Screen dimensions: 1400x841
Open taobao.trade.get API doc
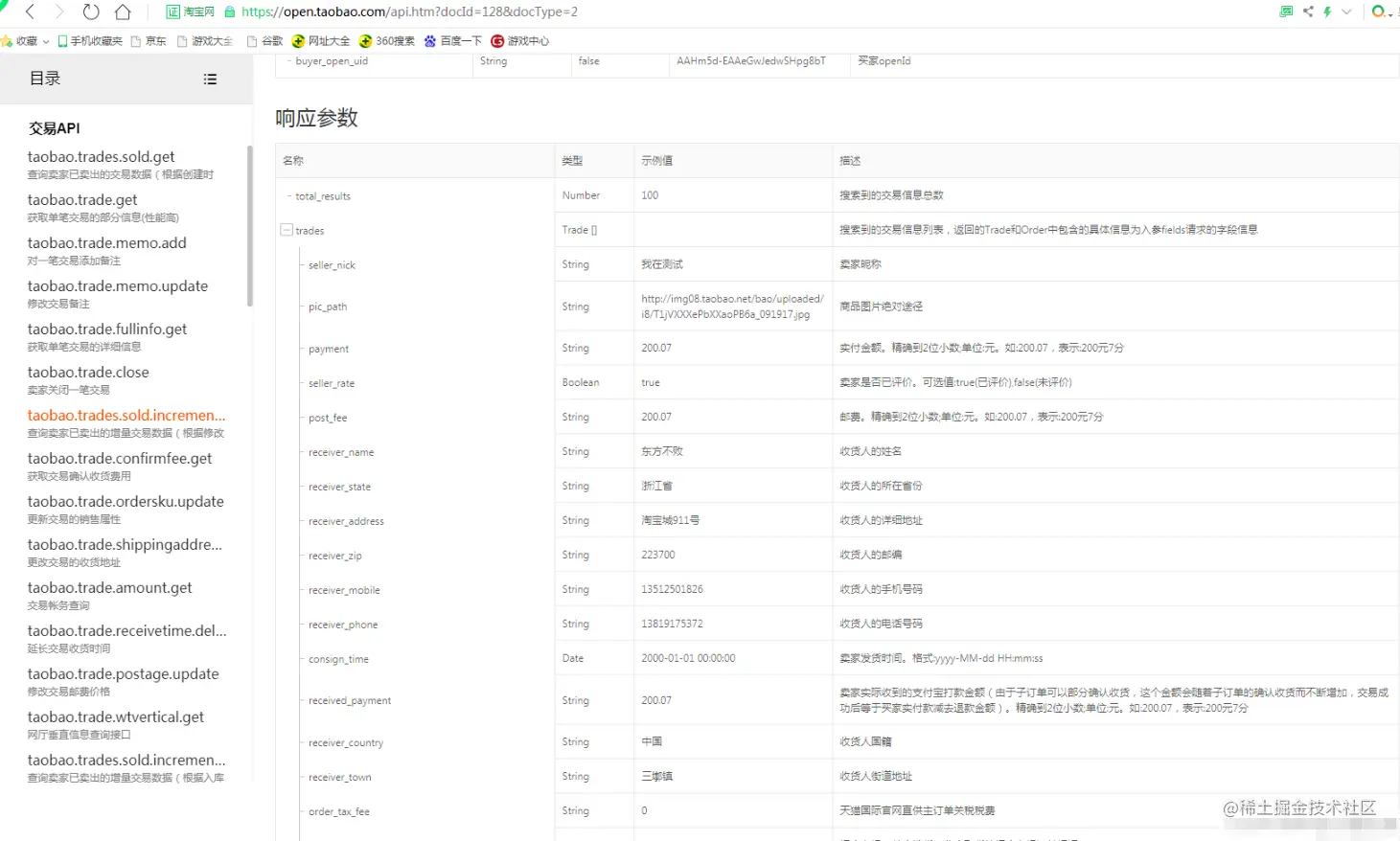[82, 199]
